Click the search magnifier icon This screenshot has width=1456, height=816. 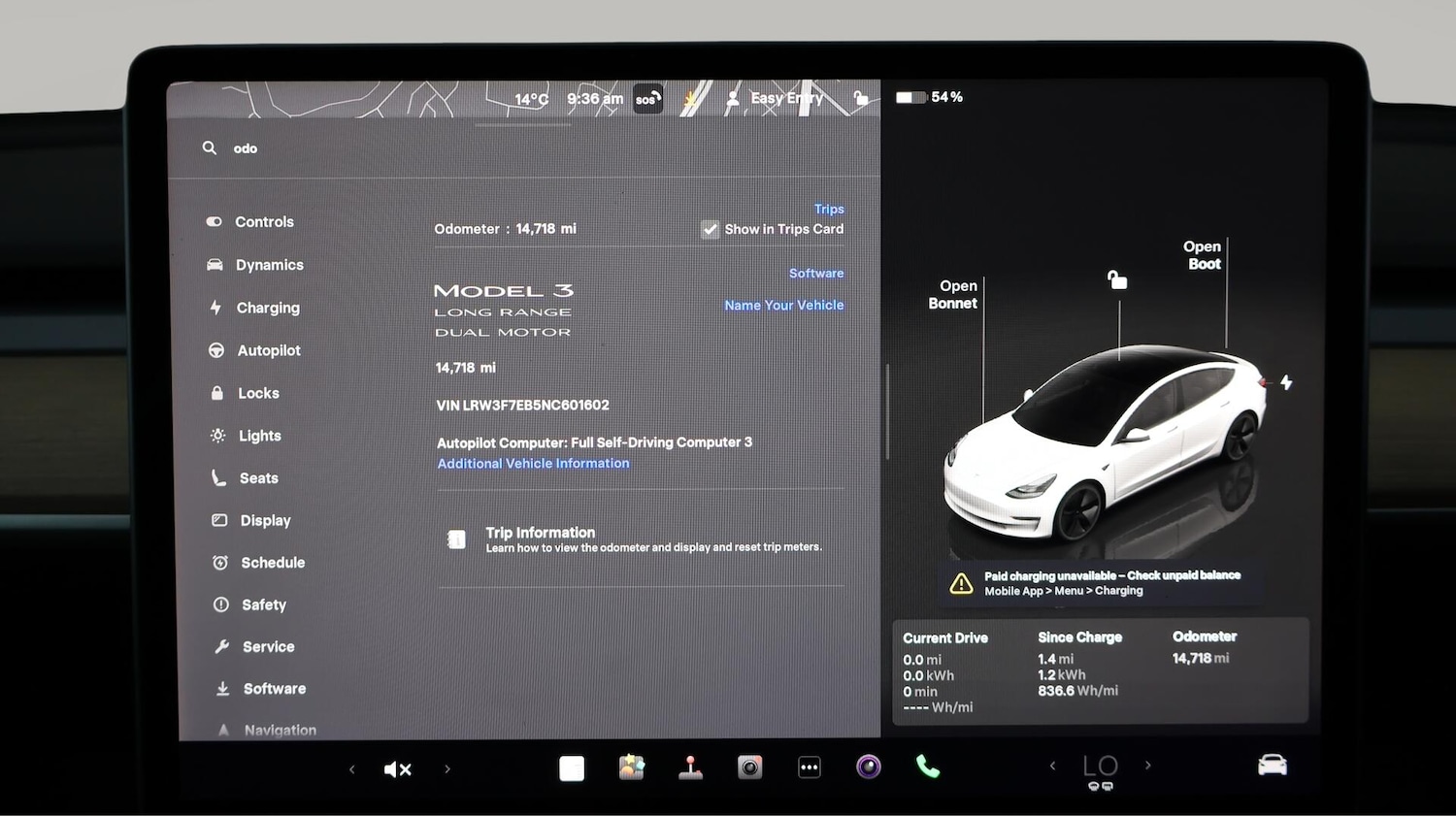point(210,148)
